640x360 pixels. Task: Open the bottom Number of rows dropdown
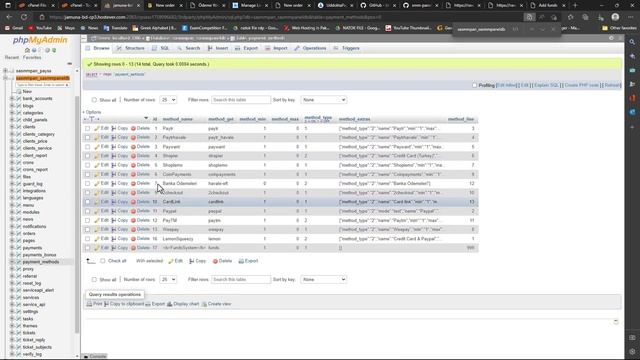pos(168,280)
